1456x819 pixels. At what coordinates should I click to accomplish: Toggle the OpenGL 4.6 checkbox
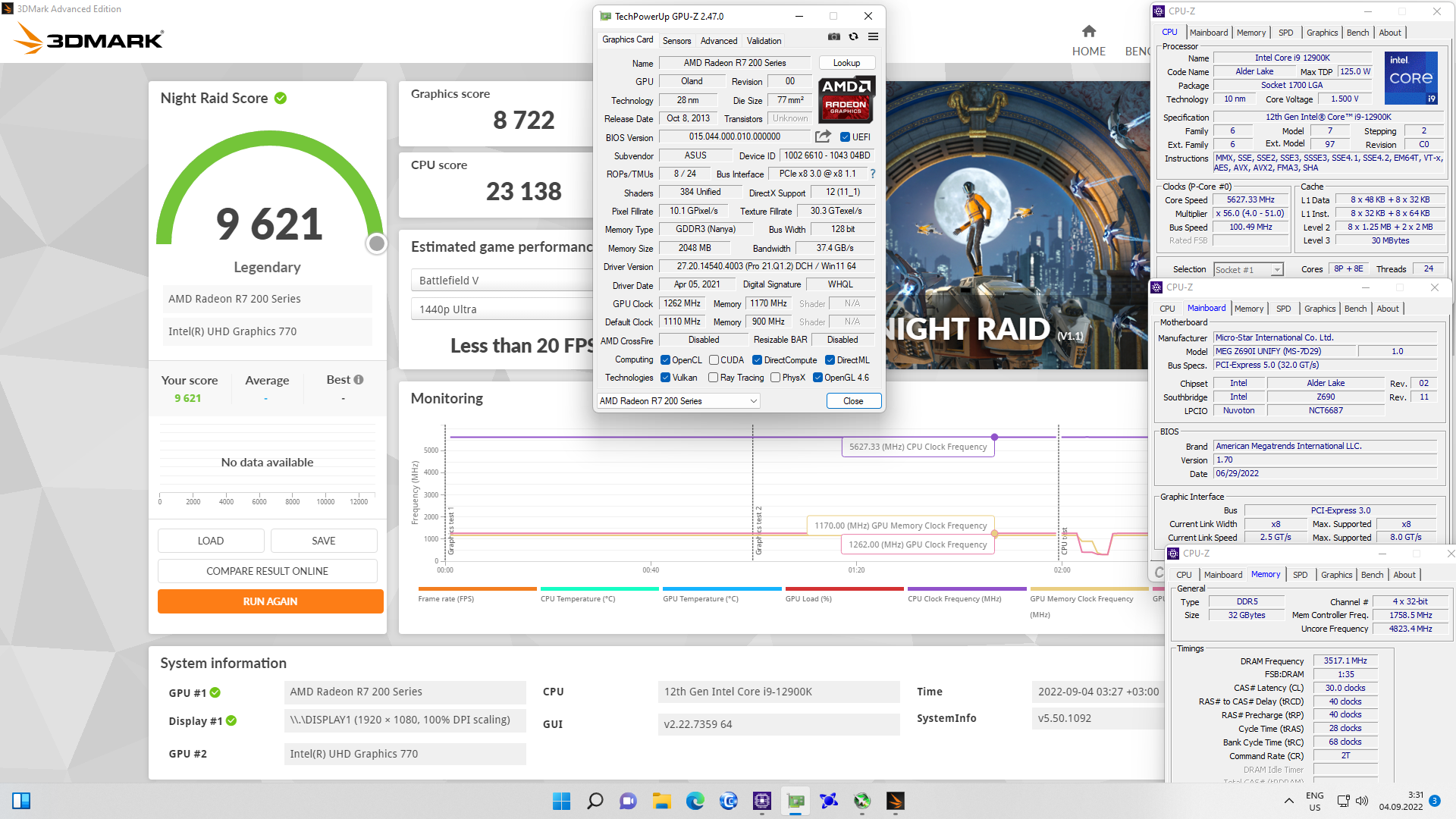click(x=817, y=378)
